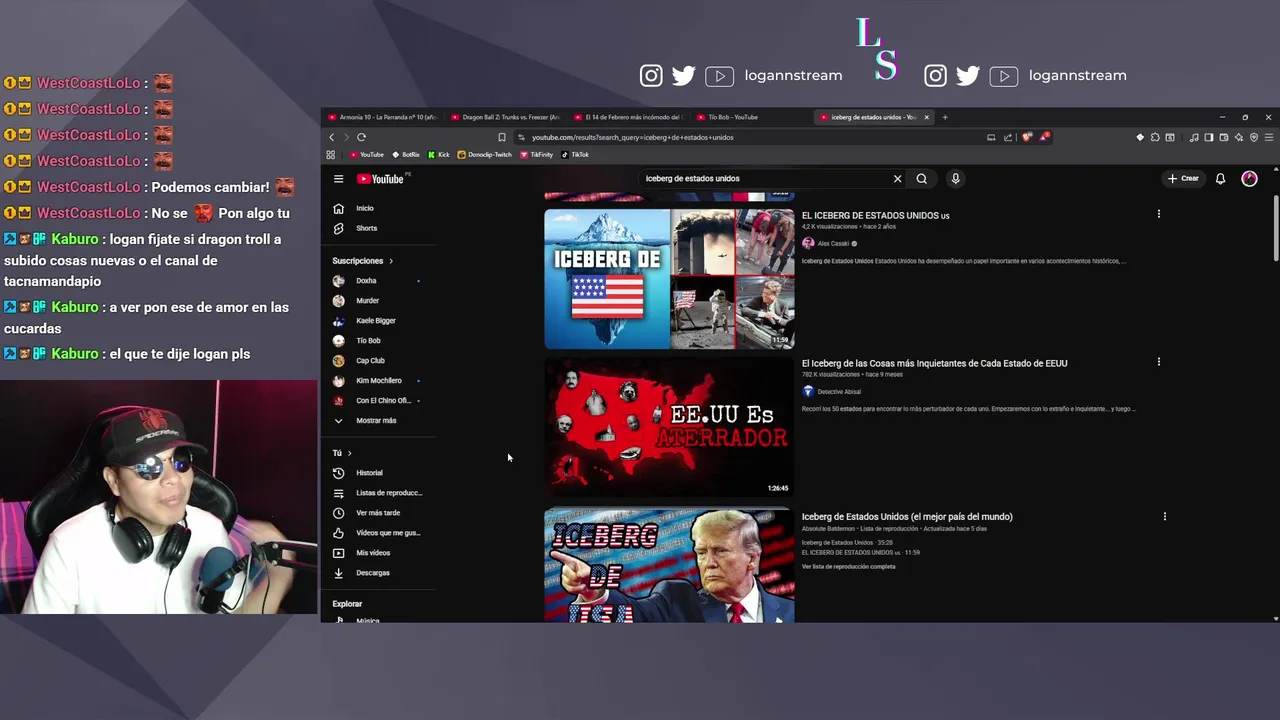
Task: Open YouTube notifications bell
Action: tap(1220, 179)
